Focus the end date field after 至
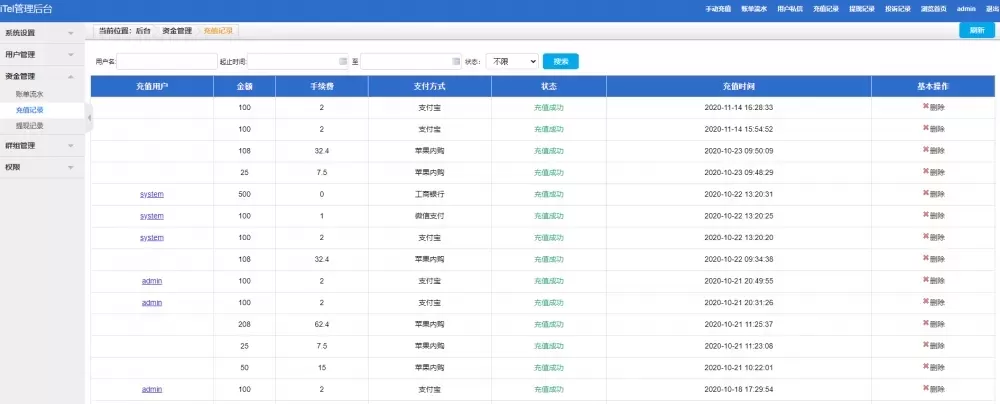Viewport: 1000px width, 404px height. pos(411,61)
